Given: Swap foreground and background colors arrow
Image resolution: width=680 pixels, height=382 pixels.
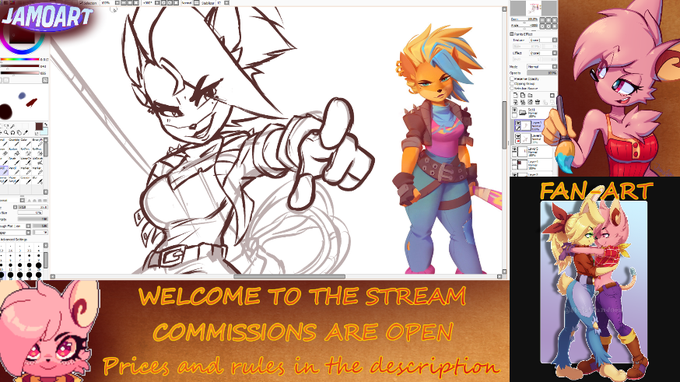Looking at the screenshot, I should coord(46,124).
